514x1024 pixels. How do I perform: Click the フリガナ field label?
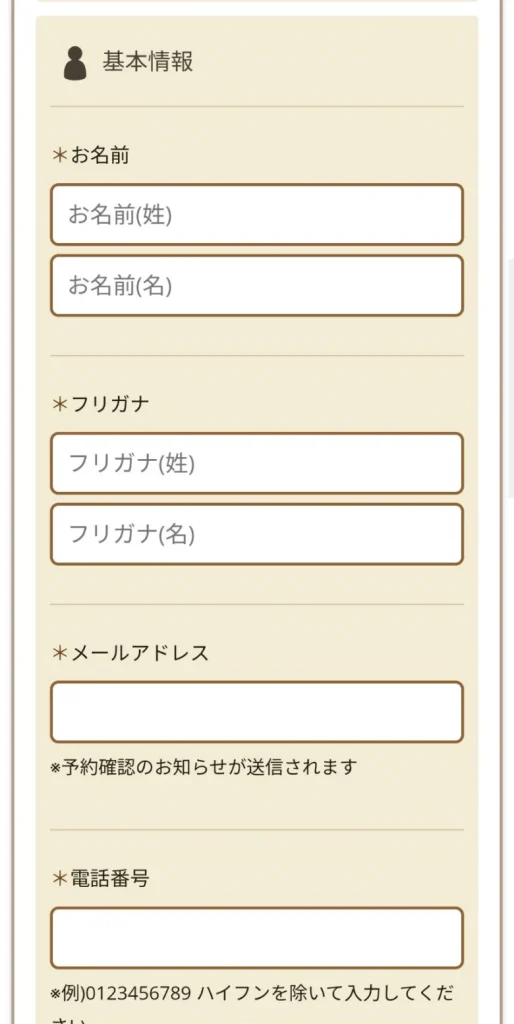pyautogui.click(x=110, y=404)
